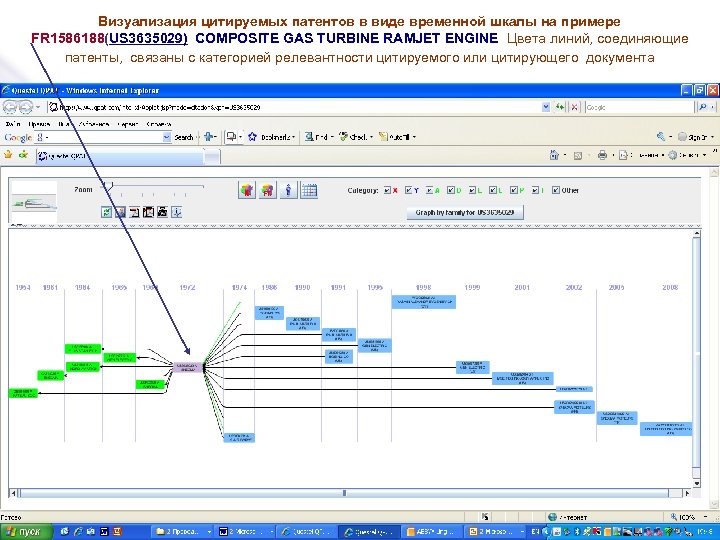Click the browser Forward arrow
This screenshot has height=540, width=720.
25,107
